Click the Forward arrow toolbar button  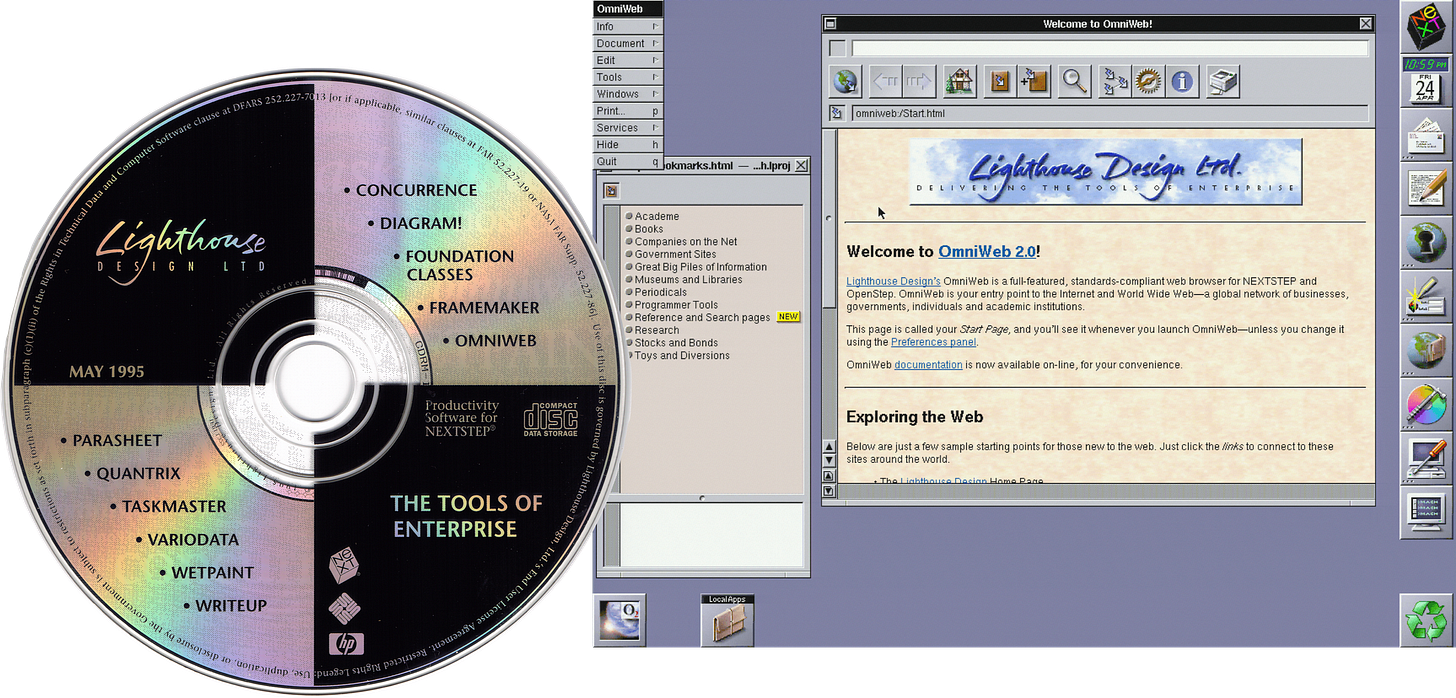click(x=917, y=81)
